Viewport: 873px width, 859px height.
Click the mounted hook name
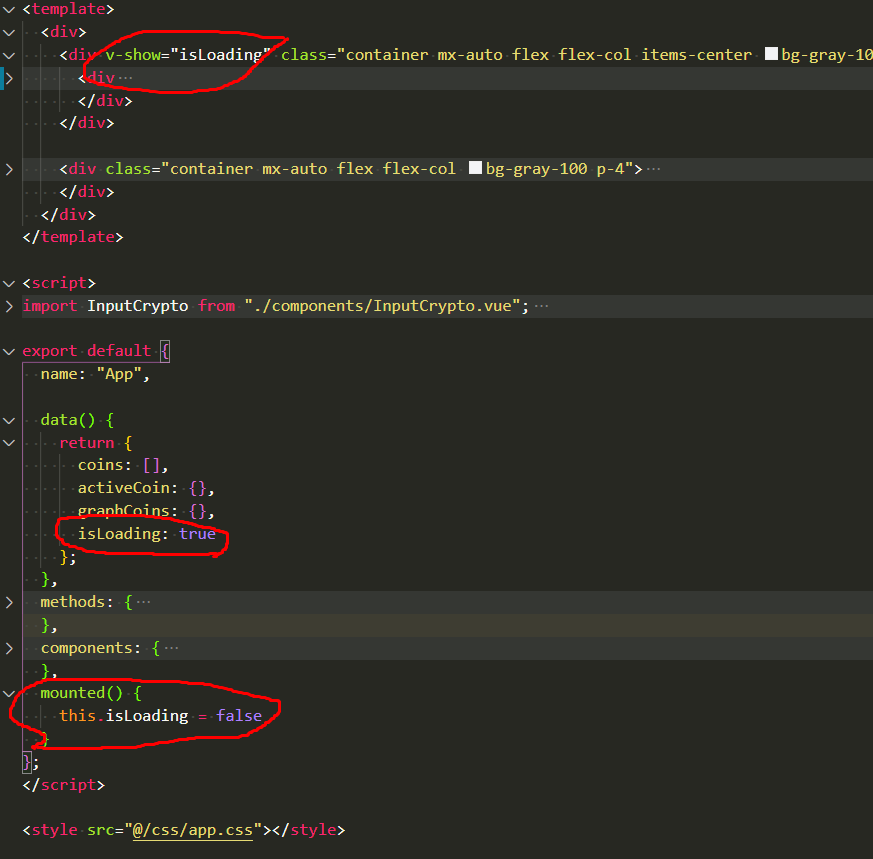click(72, 693)
